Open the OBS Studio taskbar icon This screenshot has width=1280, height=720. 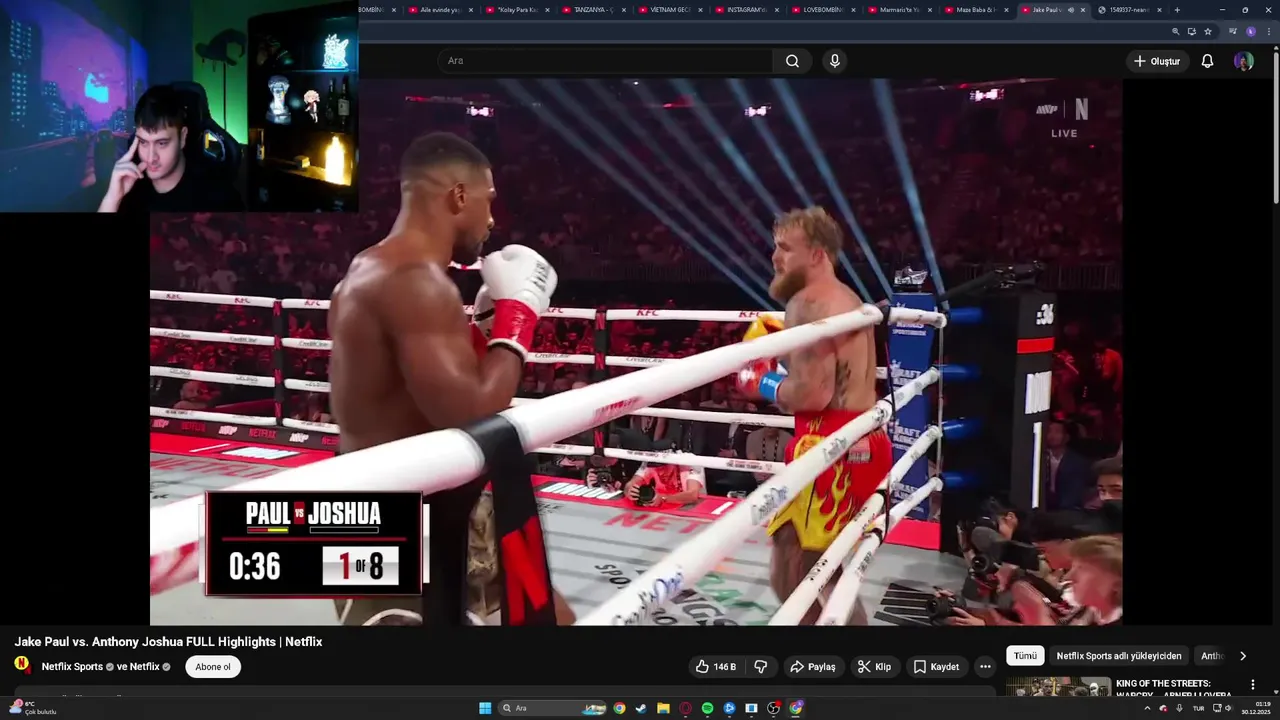point(773,708)
